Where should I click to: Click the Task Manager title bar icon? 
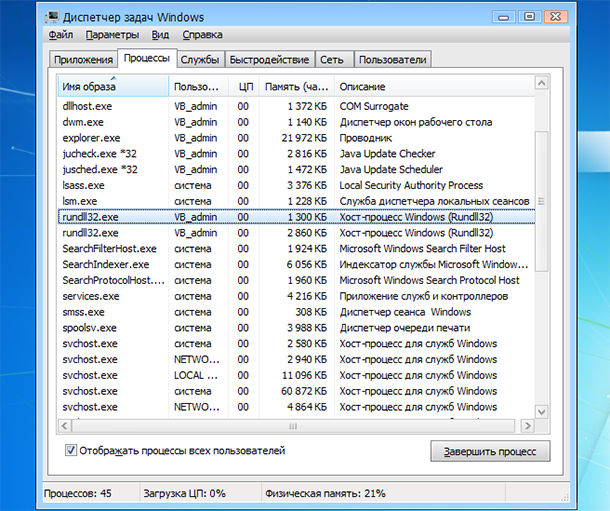click(51, 17)
